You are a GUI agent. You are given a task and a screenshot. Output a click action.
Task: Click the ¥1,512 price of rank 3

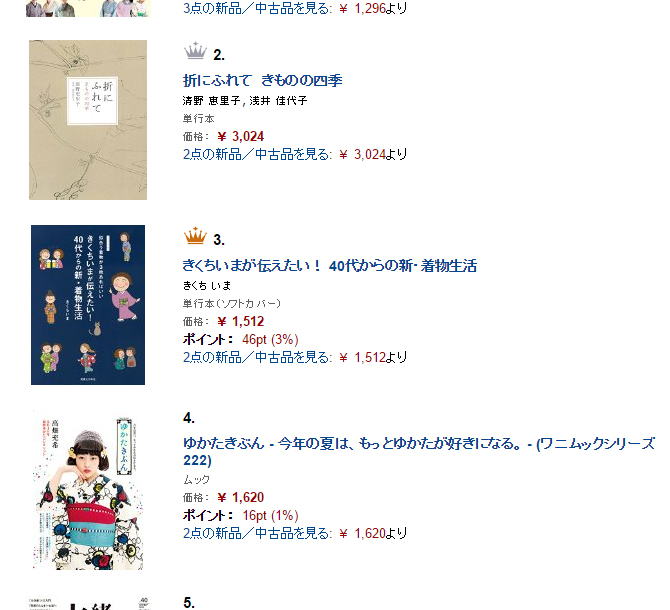241,321
